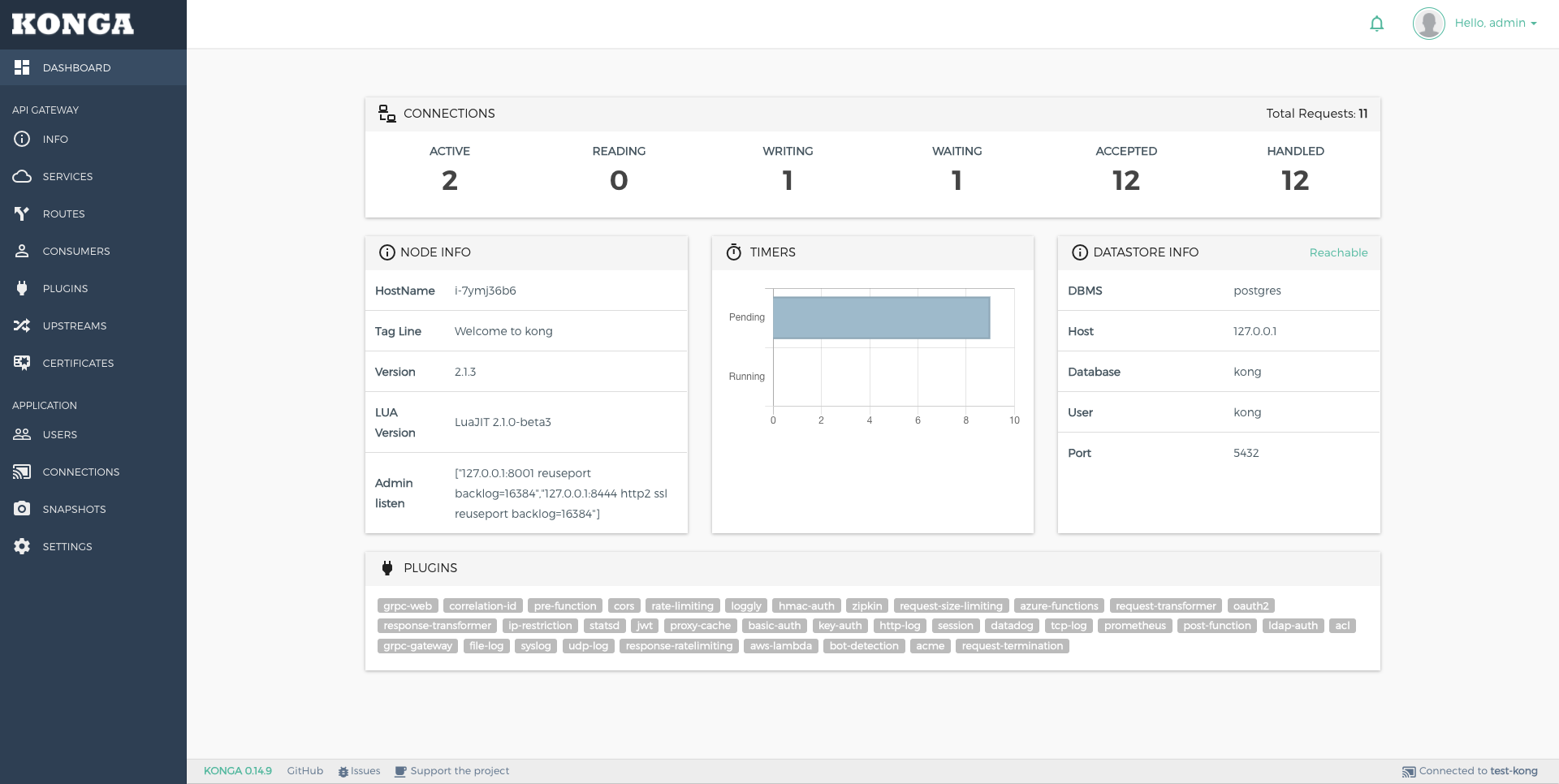Click the hostname value i-7ymj36b6
Image resolution: width=1559 pixels, height=784 pixels.
click(486, 291)
